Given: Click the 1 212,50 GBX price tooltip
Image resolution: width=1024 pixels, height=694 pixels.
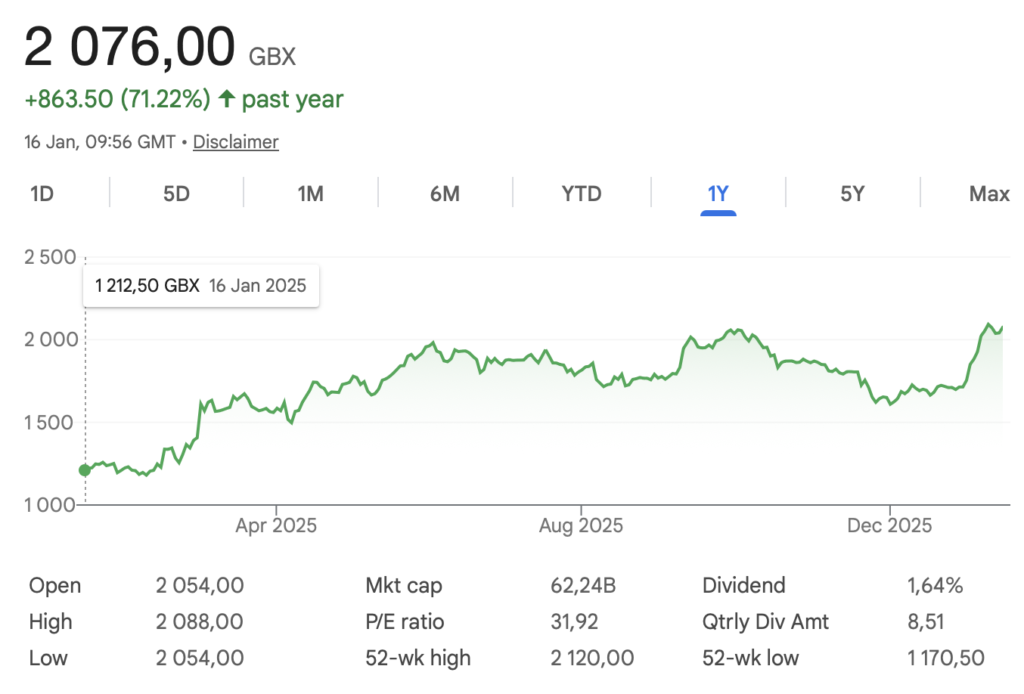Looking at the screenshot, I should pyautogui.click(x=200, y=286).
